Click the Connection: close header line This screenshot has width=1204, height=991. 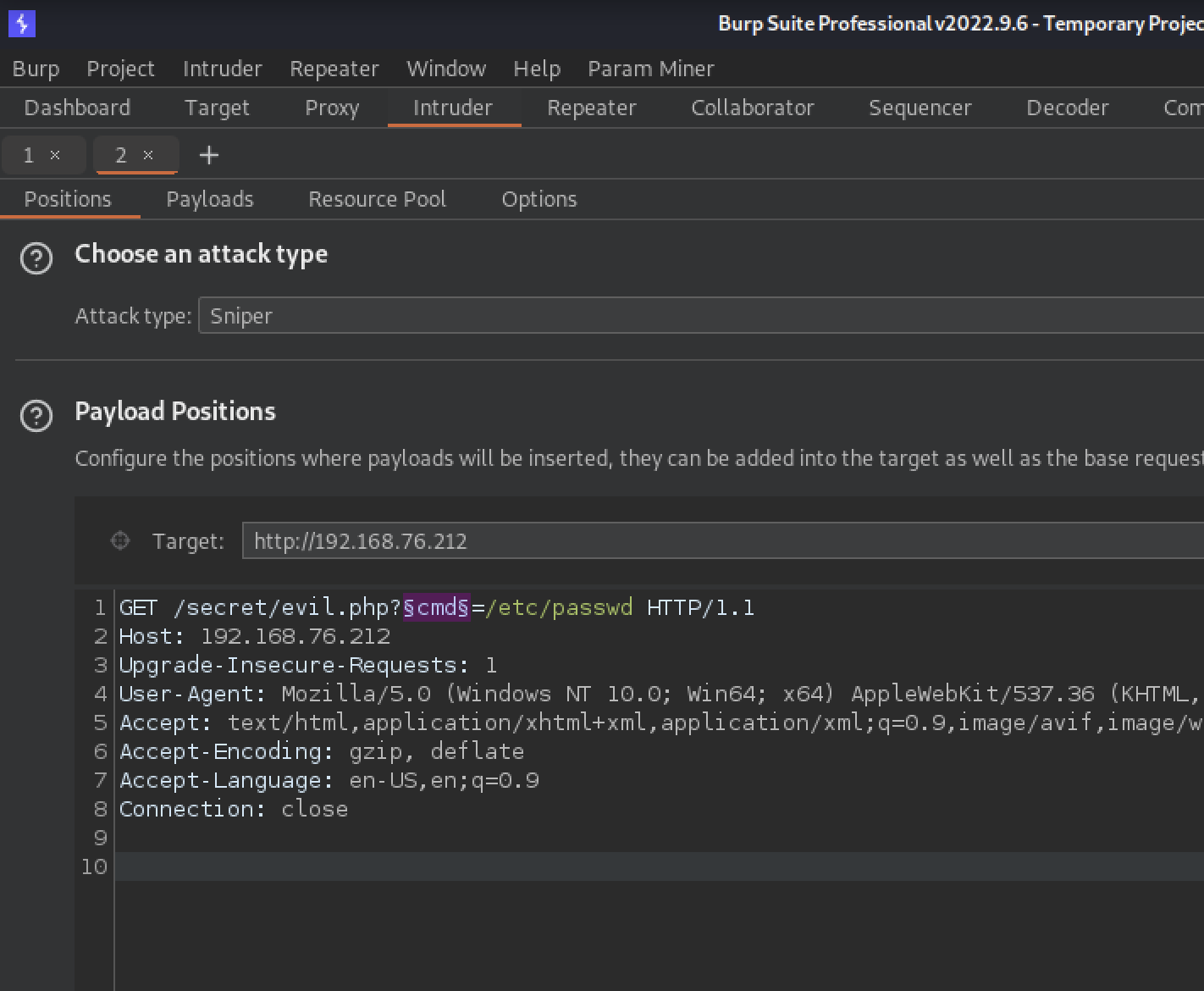[234, 810]
